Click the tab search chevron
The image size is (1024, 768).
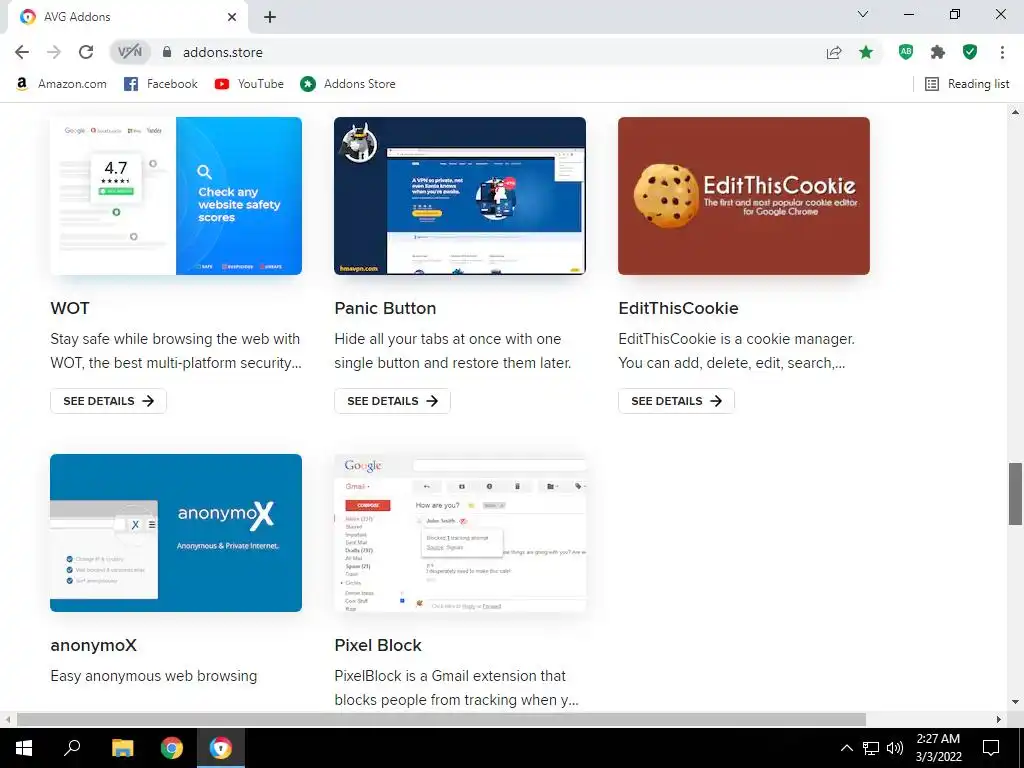click(863, 14)
